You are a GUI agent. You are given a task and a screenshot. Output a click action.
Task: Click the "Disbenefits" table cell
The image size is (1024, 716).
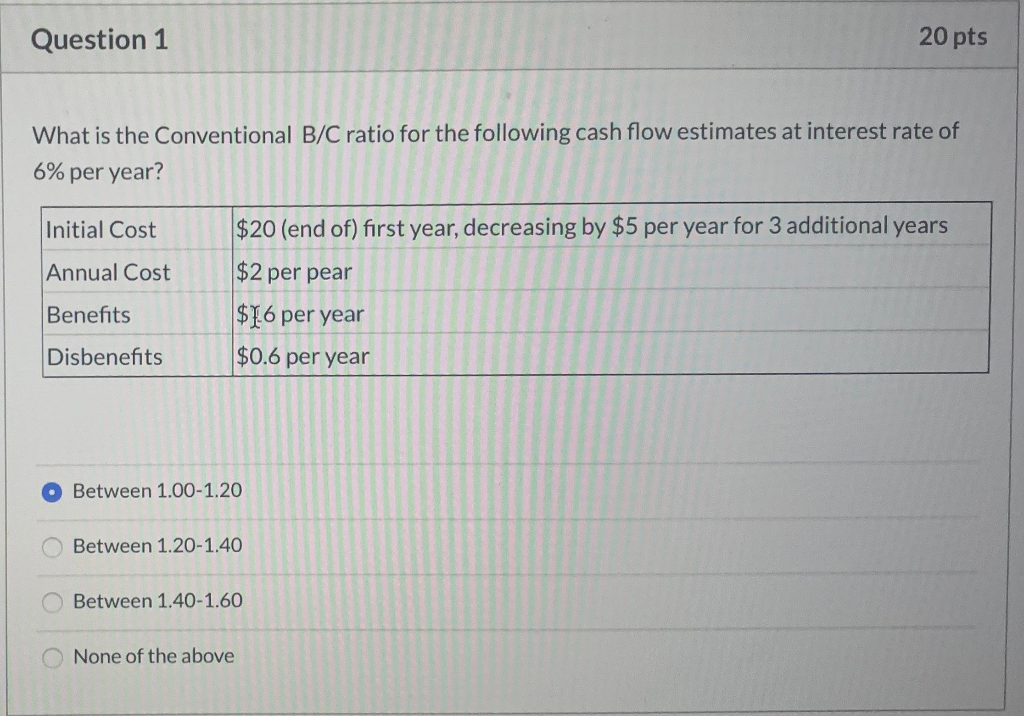(x=104, y=357)
